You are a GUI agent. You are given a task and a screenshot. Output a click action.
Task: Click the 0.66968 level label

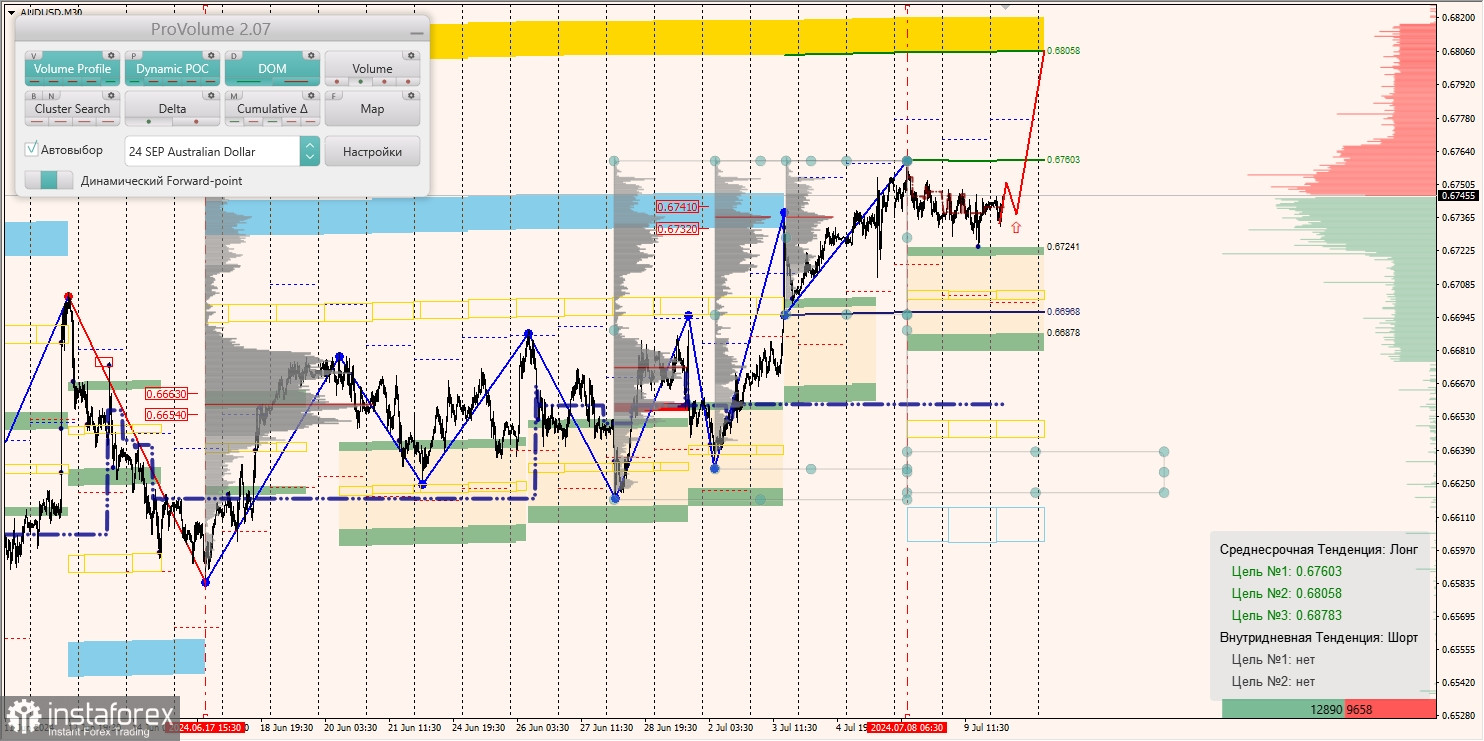1063,312
